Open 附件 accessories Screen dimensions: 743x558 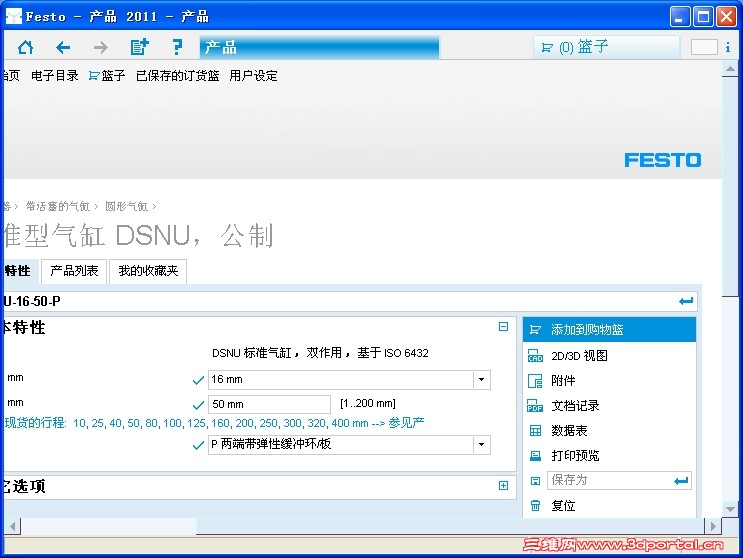pos(563,381)
